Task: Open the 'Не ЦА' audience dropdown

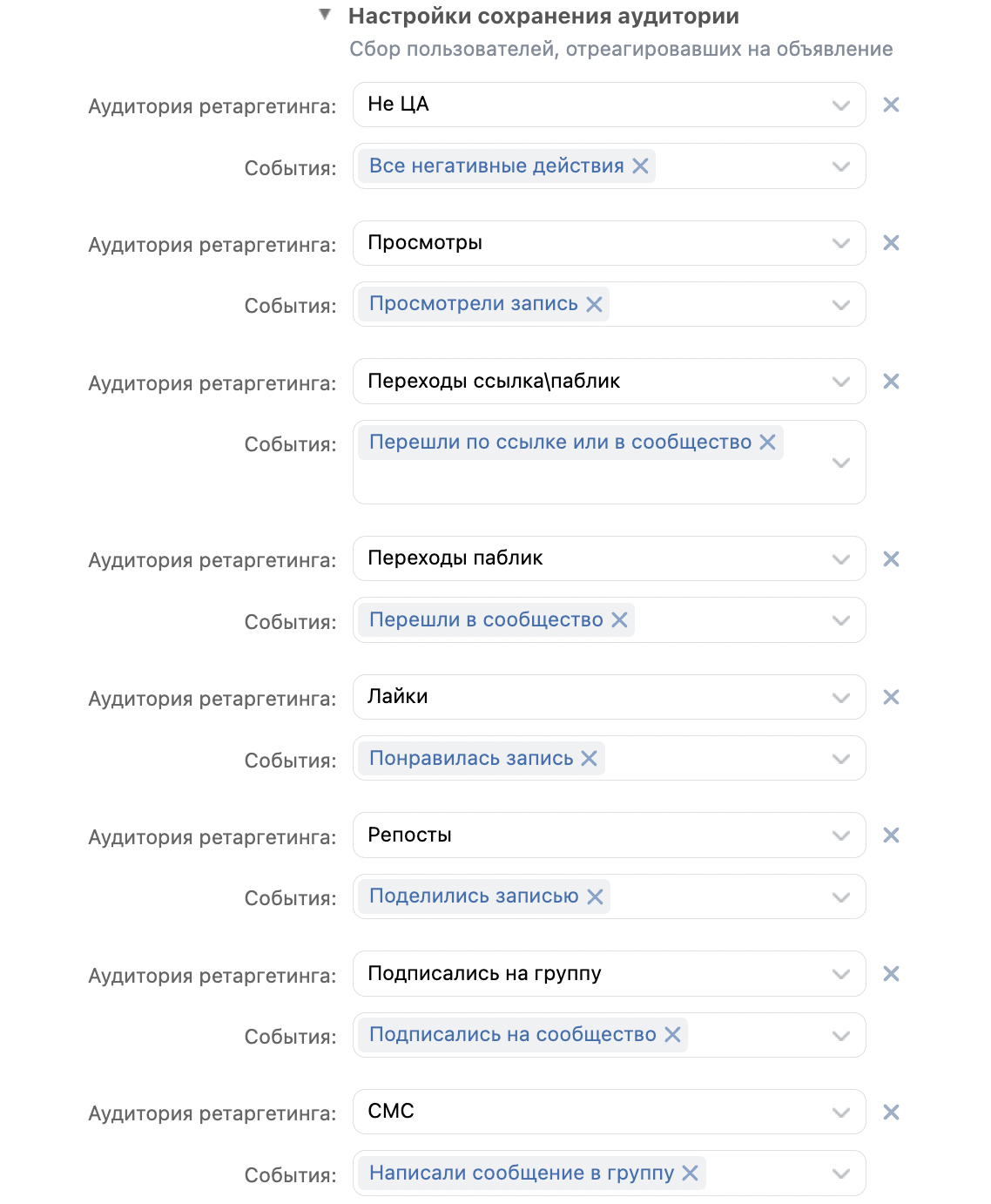Action: 840,105
